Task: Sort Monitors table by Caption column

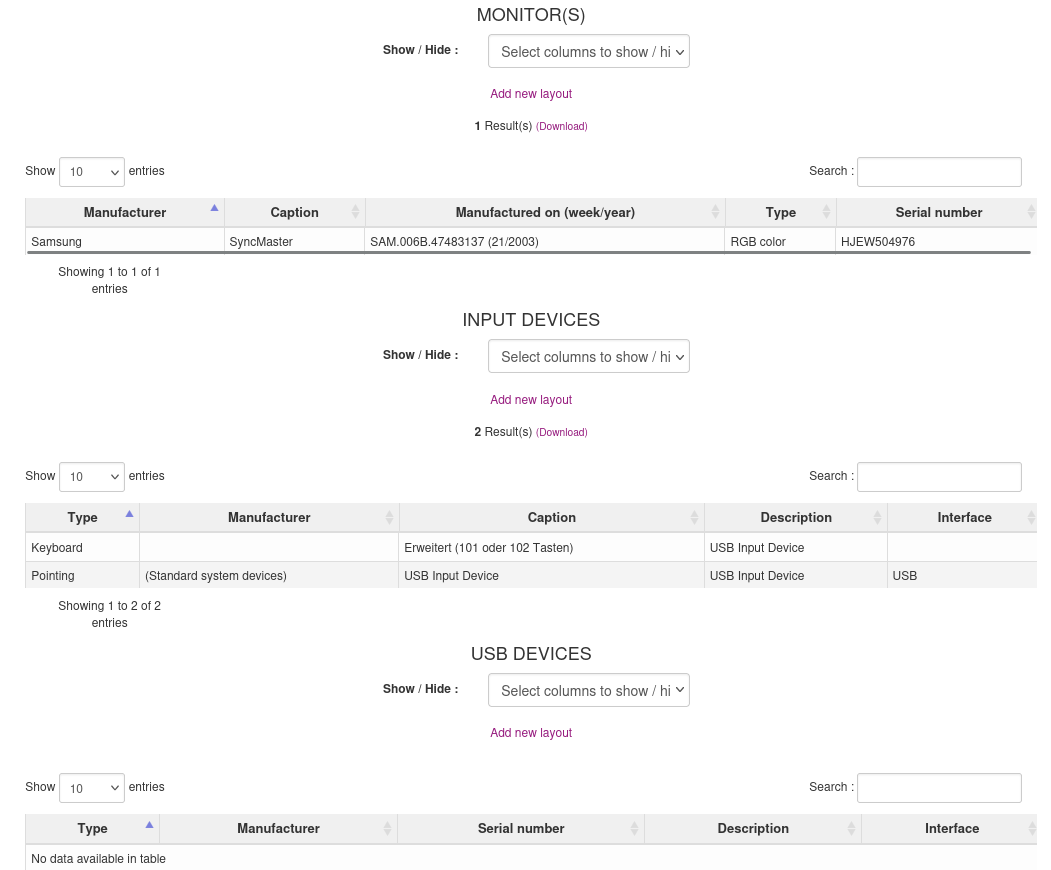Action: (x=294, y=212)
